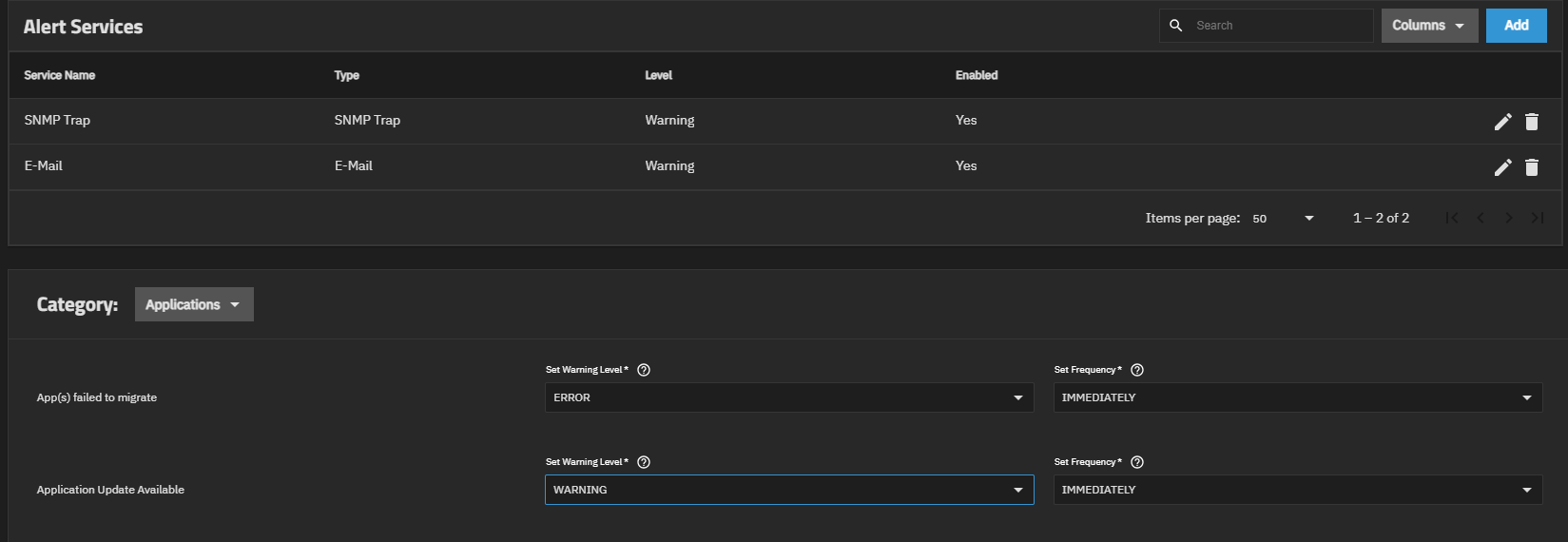Edit the E-Mail alert service

1502,167
